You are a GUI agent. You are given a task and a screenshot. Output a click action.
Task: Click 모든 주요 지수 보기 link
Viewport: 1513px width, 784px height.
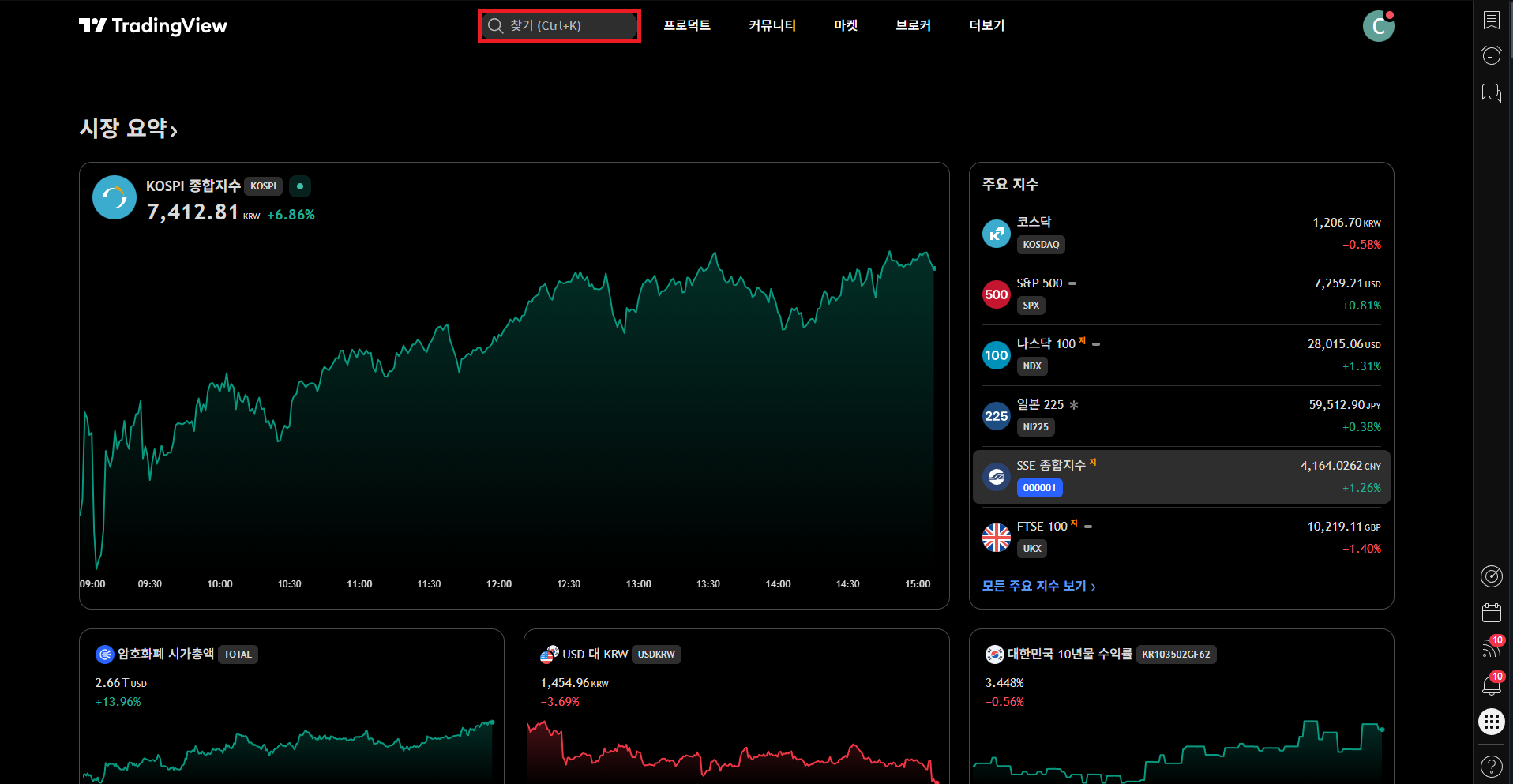pos(1039,586)
